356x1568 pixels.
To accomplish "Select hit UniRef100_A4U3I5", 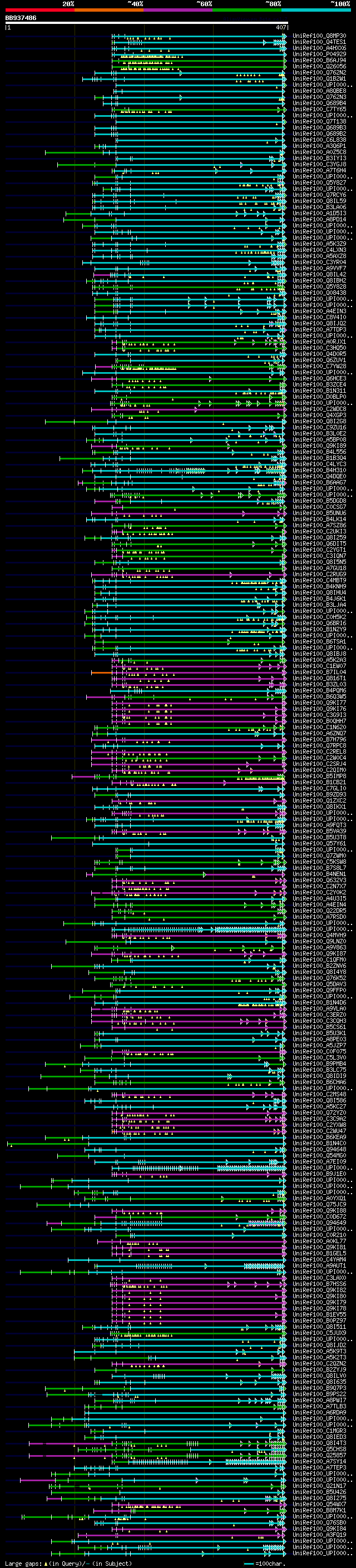I will point(319,898).
